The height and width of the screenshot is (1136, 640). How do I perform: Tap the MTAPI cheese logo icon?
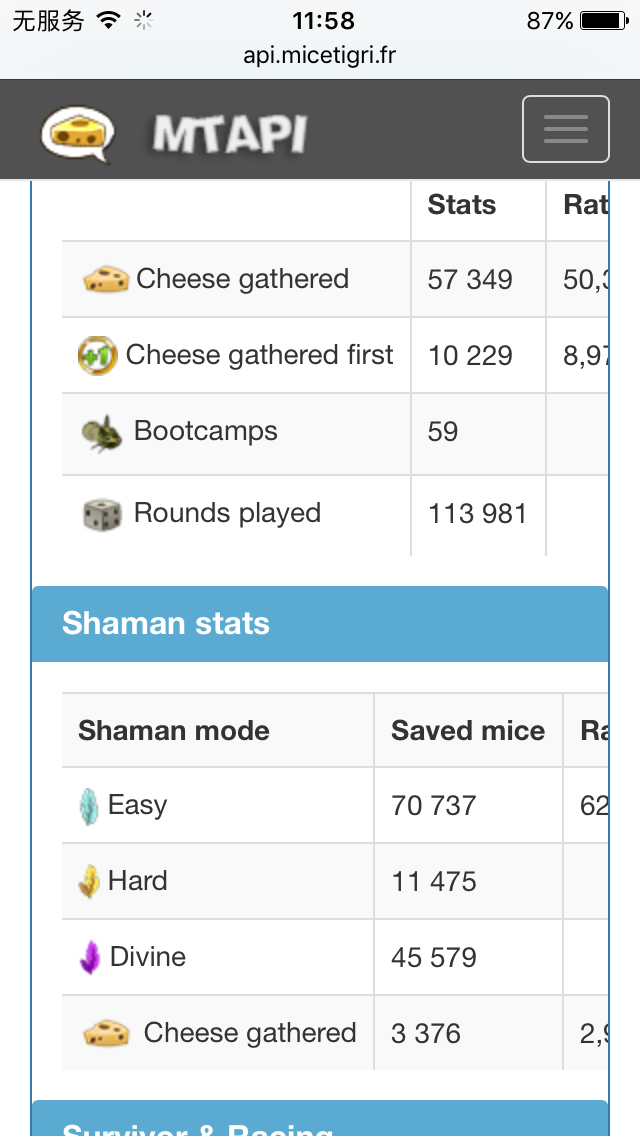(x=77, y=133)
